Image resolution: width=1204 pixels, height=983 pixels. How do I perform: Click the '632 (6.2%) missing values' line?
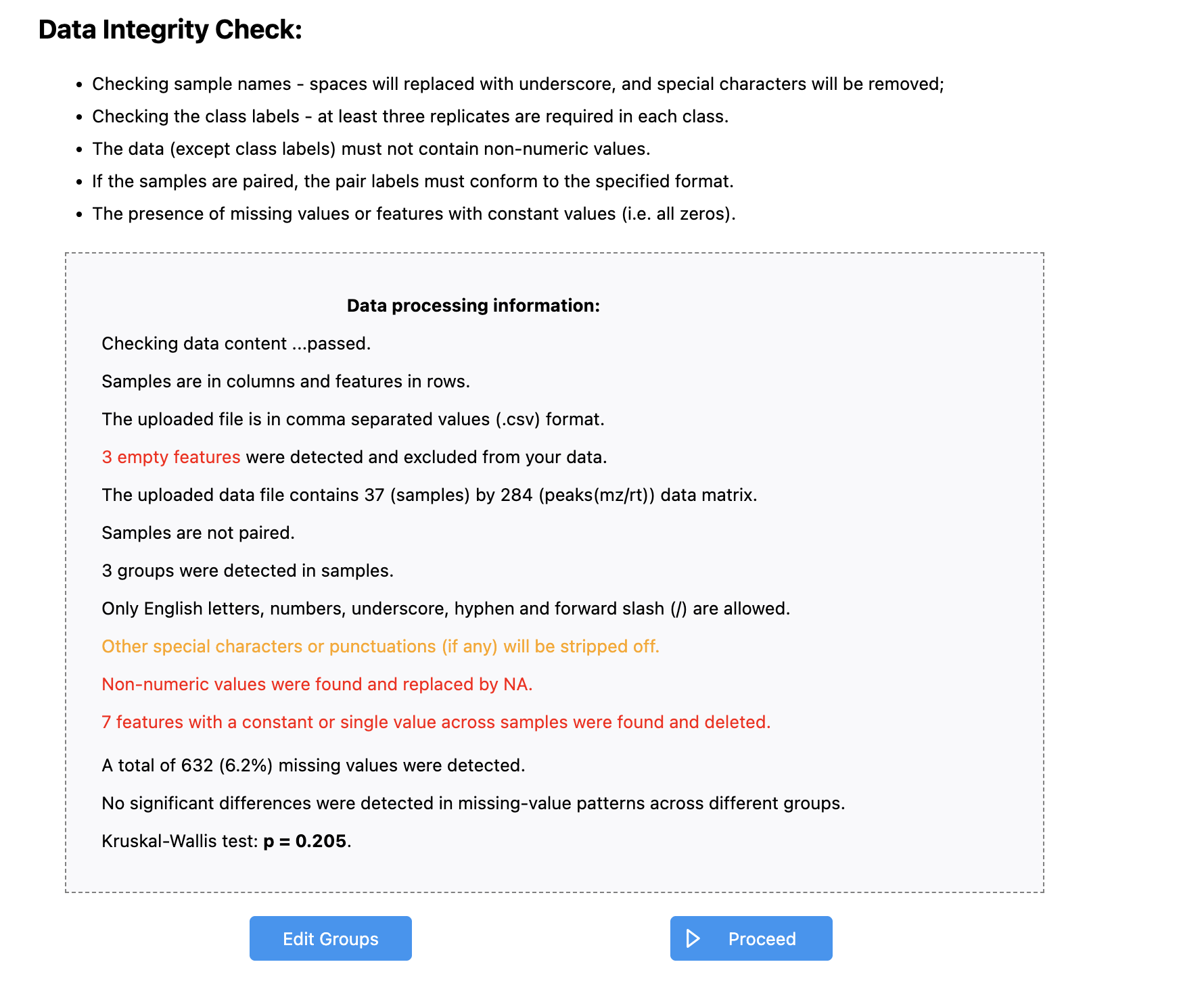point(313,765)
